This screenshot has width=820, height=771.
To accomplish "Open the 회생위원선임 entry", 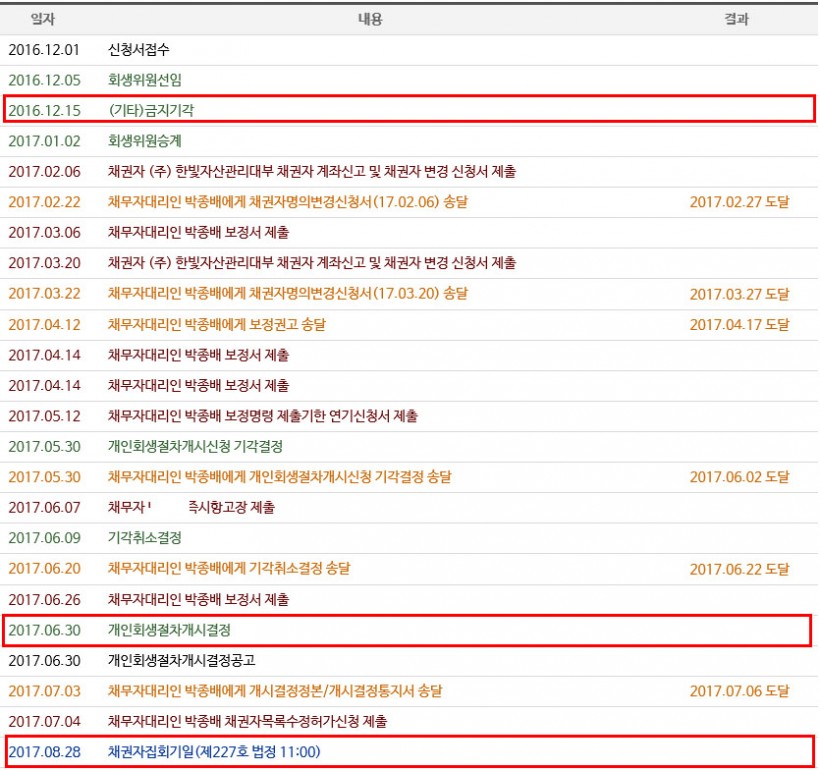I will click(145, 80).
